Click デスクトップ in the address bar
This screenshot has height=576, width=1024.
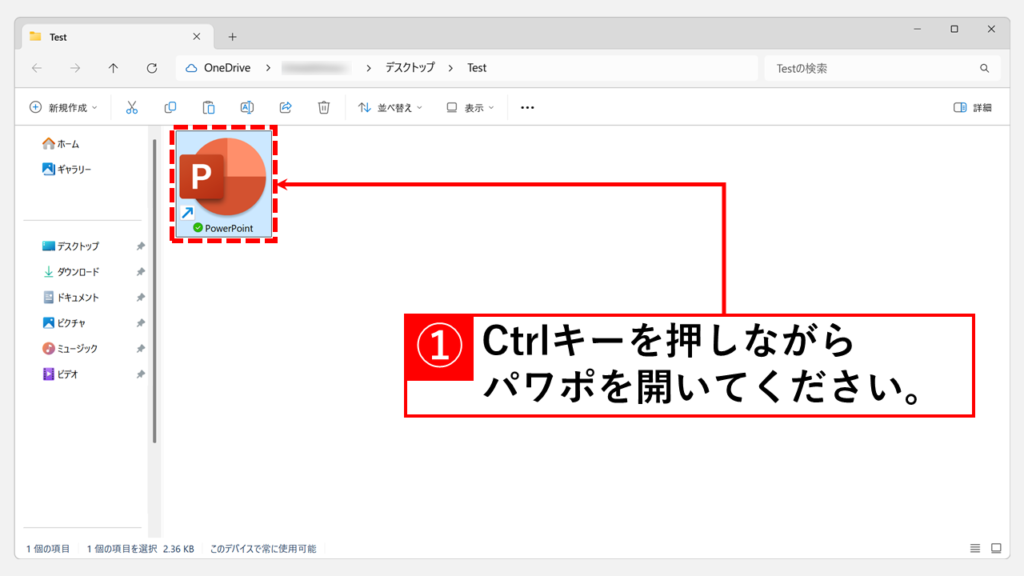tap(409, 68)
